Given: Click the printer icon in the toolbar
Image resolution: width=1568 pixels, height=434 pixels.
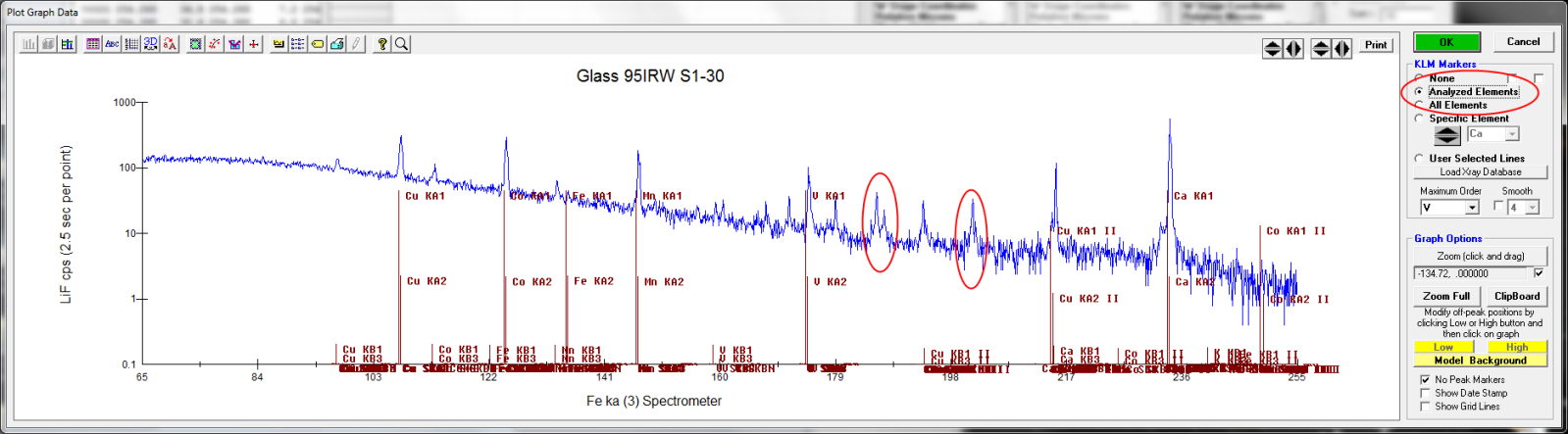Looking at the screenshot, I should point(336,44).
